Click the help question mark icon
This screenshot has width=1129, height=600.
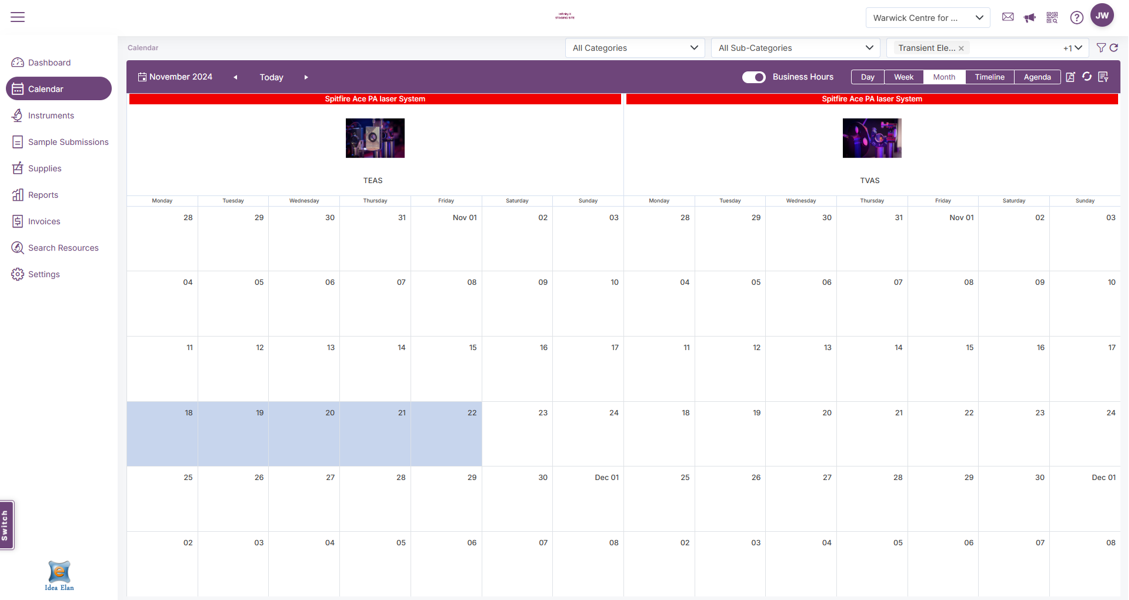[1076, 17]
